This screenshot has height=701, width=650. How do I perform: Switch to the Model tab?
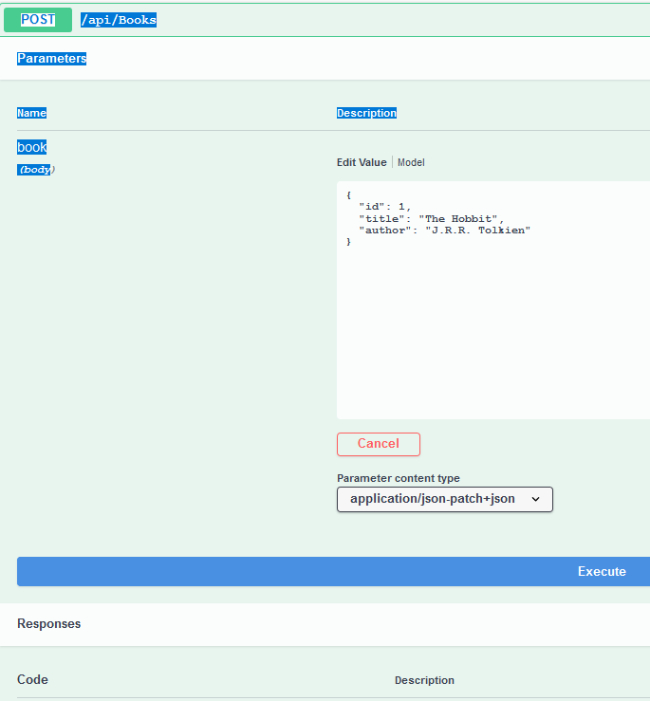(x=411, y=162)
